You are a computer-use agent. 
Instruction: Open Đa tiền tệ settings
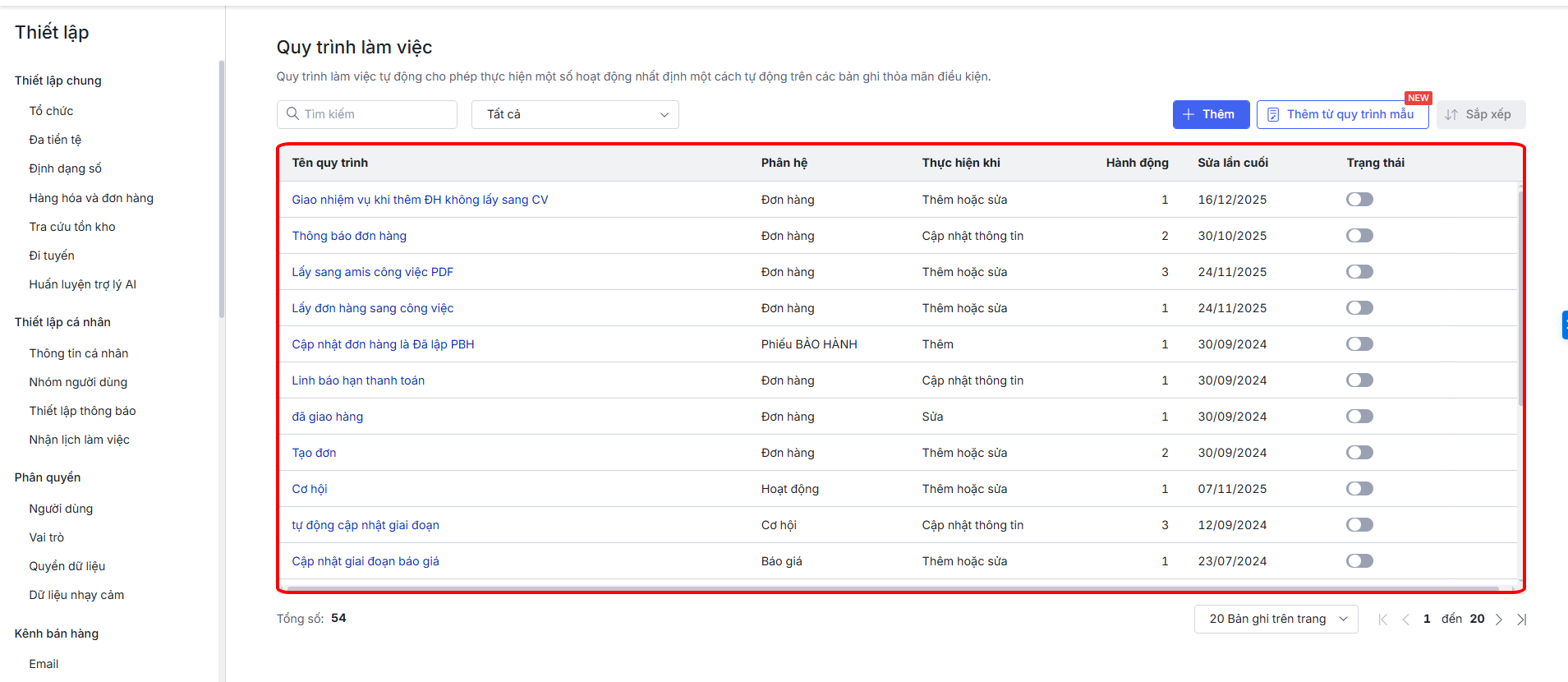(55, 140)
